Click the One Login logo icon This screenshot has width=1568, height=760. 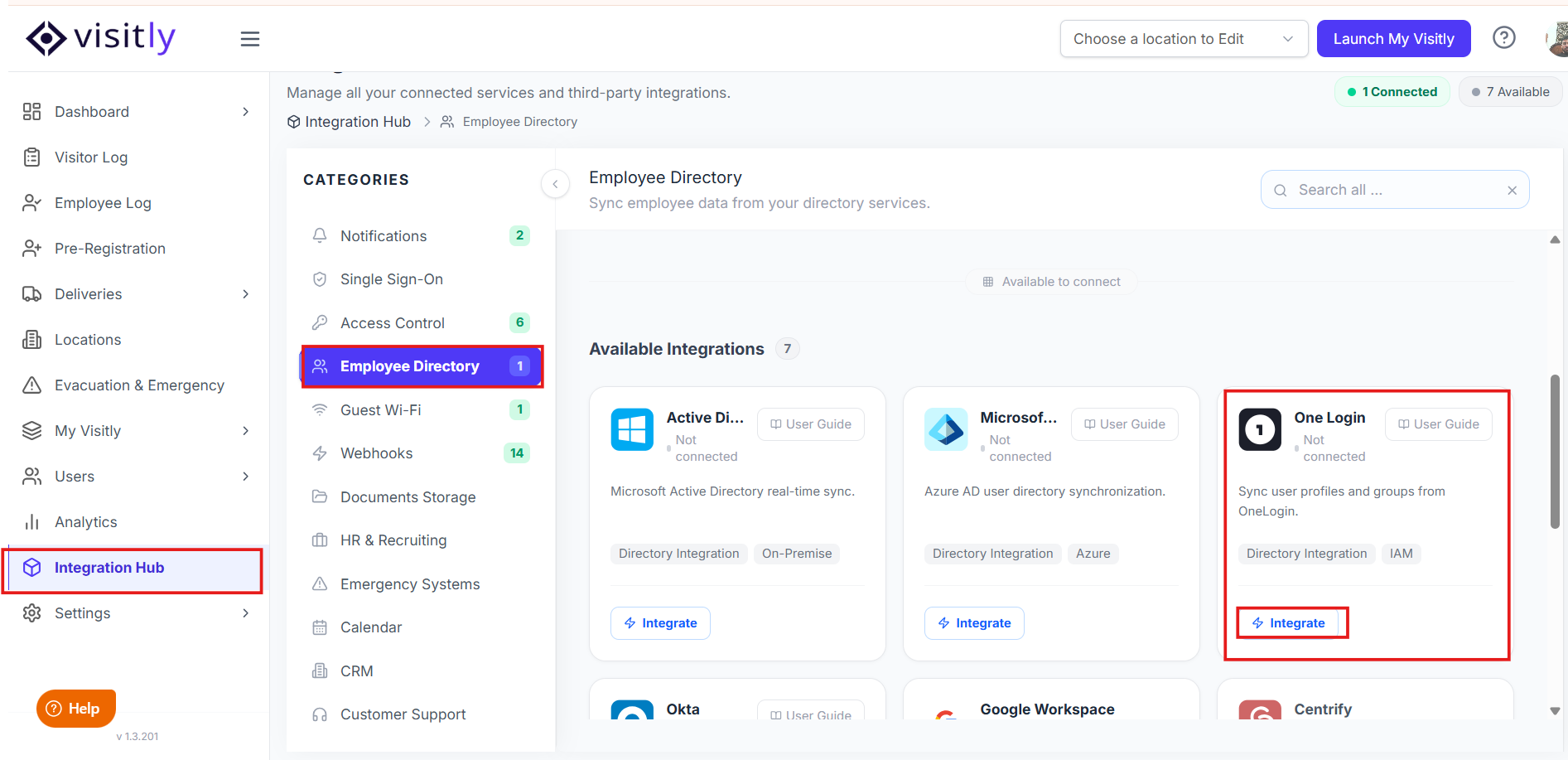[1260, 429]
